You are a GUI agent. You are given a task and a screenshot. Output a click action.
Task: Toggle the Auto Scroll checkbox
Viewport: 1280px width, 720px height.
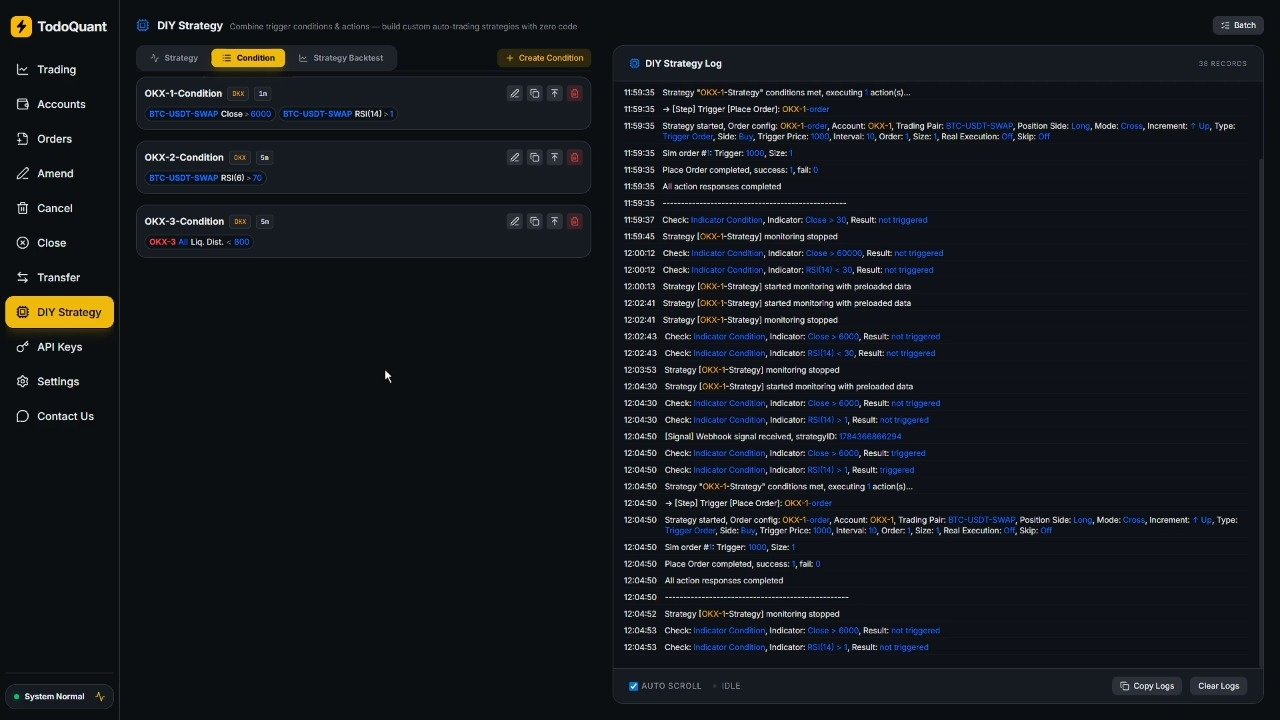click(633, 686)
